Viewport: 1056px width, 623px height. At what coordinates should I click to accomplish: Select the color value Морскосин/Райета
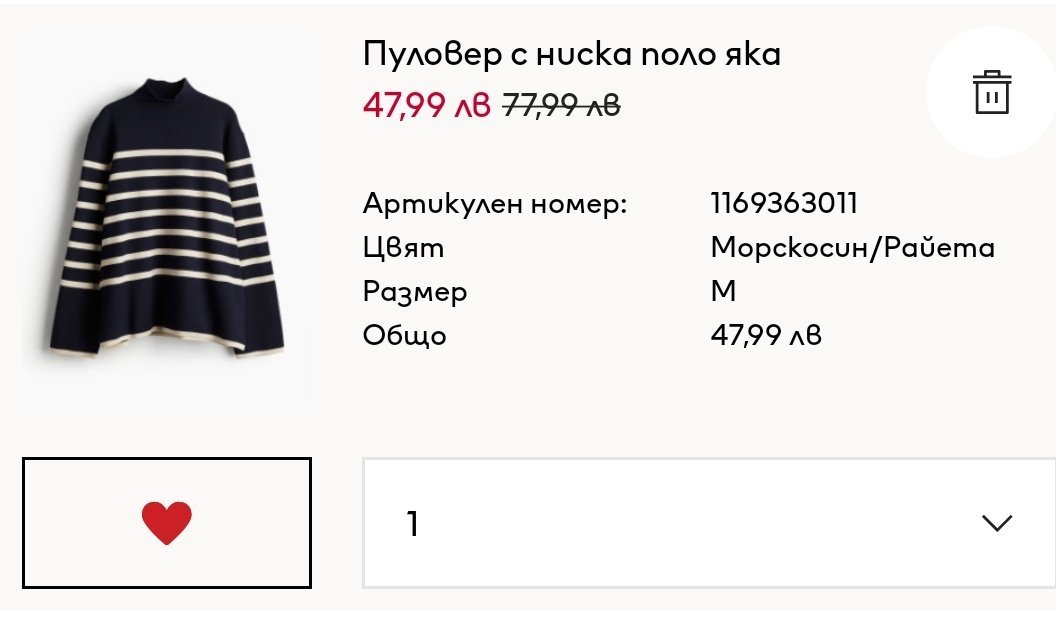point(852,247)
